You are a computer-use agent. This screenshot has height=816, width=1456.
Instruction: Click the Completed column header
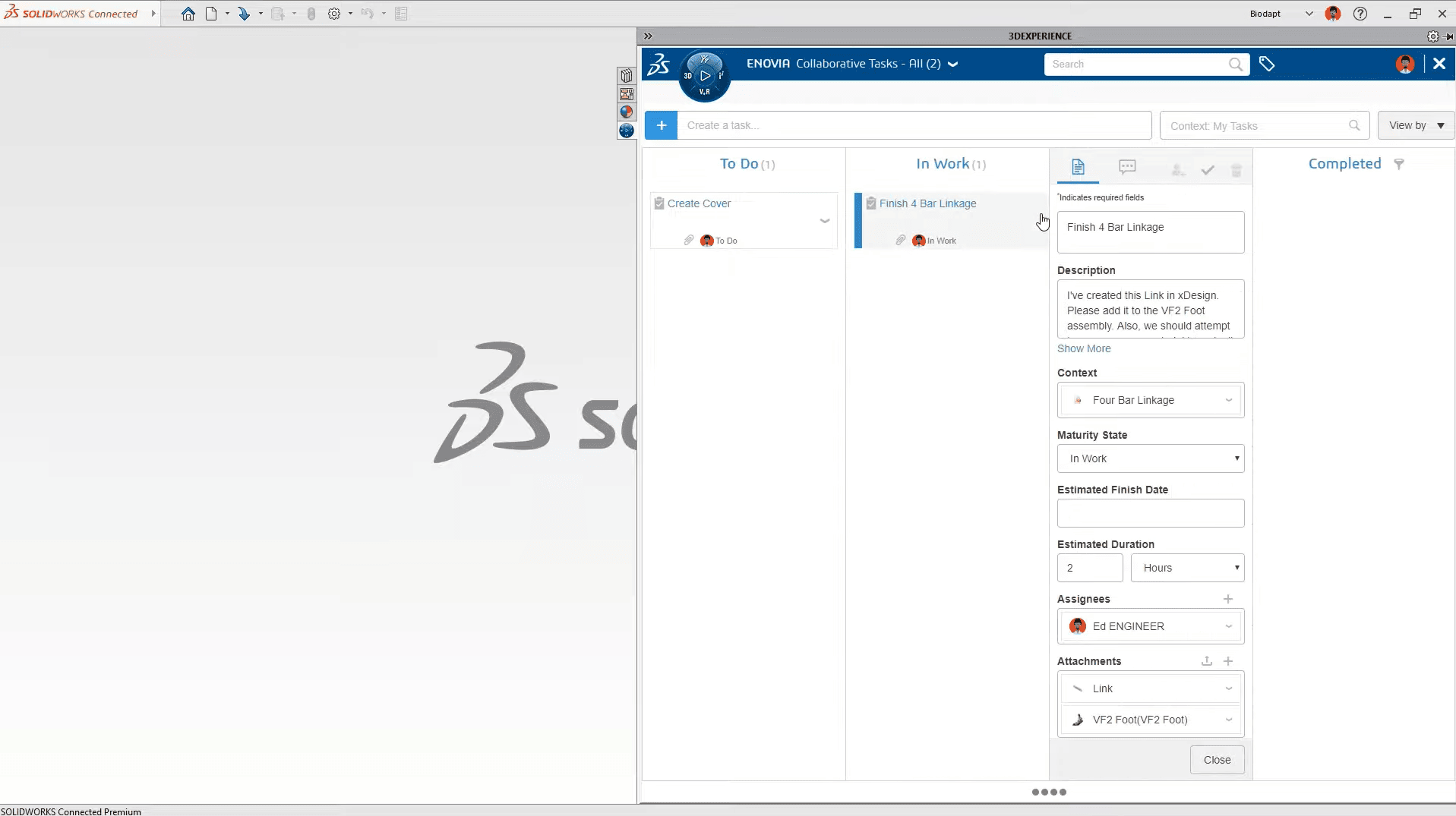(1344, 164)
